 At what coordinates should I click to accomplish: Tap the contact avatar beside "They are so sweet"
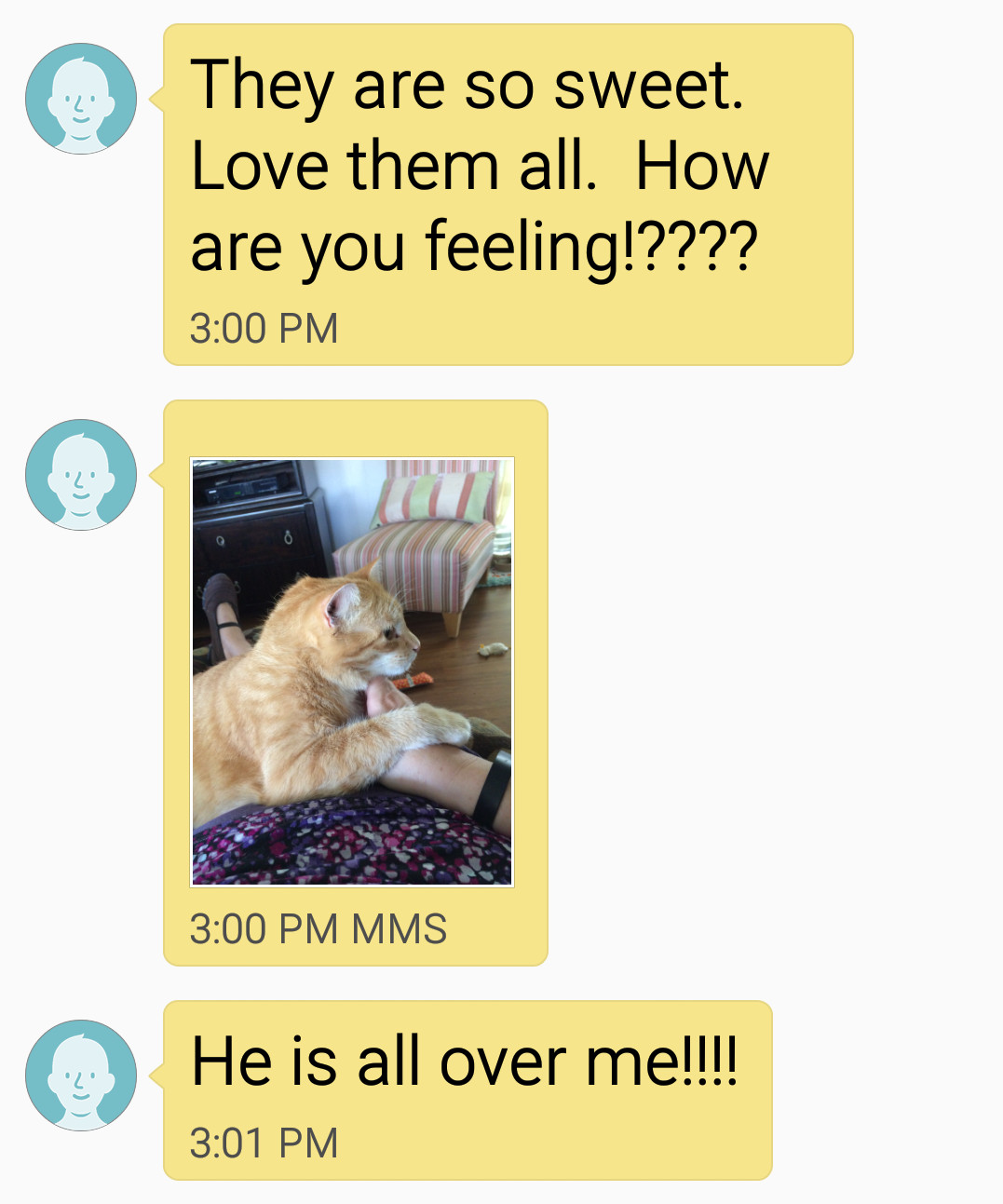(x=81, y=99)
